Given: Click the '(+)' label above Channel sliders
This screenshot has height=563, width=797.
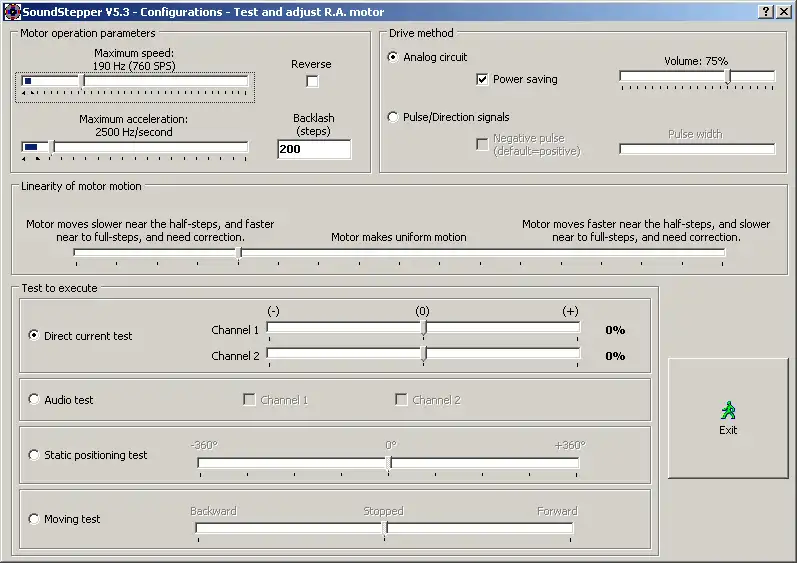Looking at the screenshot, I should 570,311.
